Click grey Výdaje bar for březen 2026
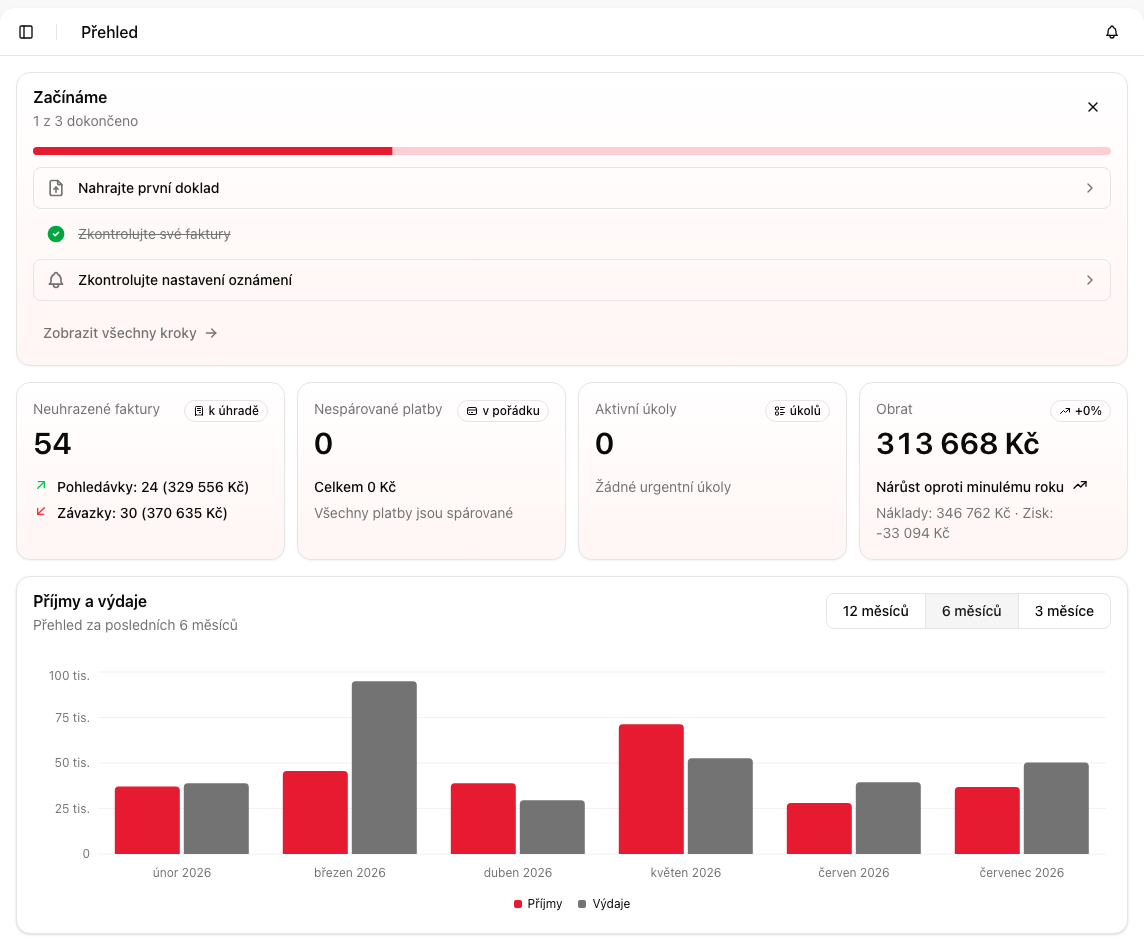The width and height of the screenshot is (1144, 944). 384,767
